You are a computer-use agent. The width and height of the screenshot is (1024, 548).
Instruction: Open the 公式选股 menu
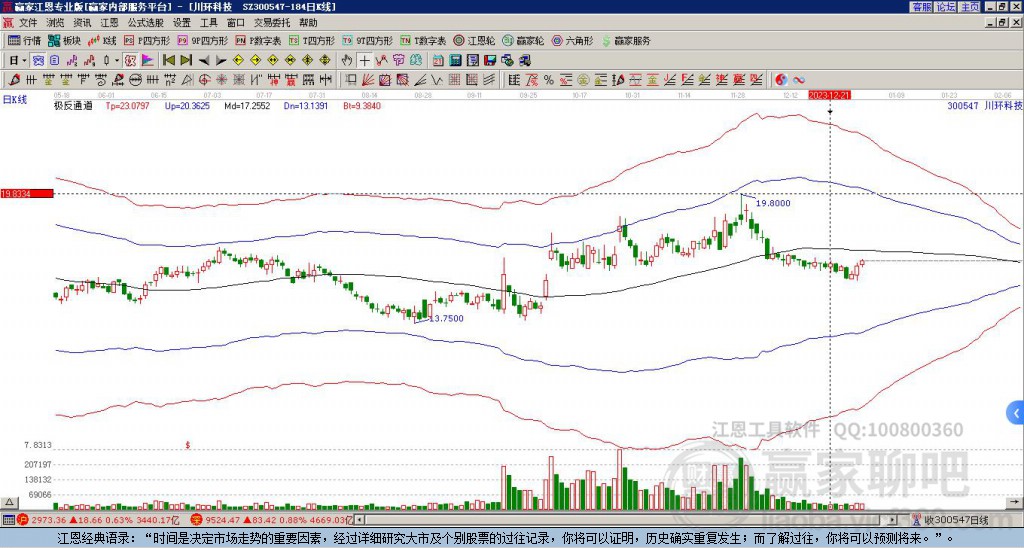pyautogui.click(x=146, y=23)
